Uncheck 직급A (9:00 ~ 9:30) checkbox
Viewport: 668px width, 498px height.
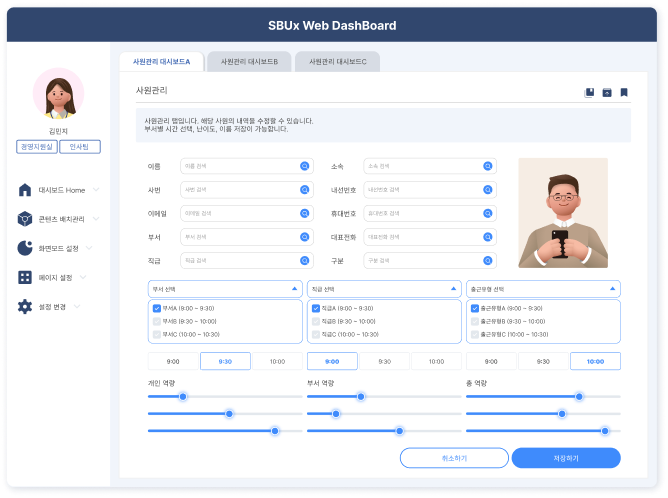[316, 308]
